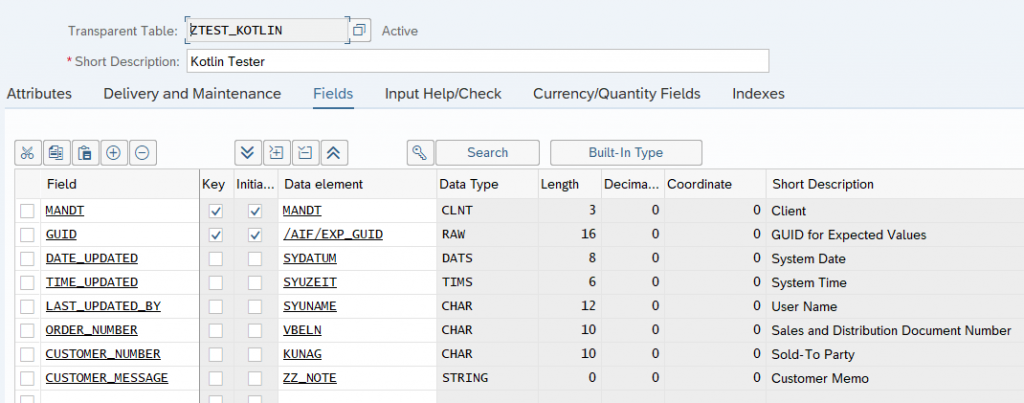Open data element ZZ_NOTE

310,378
